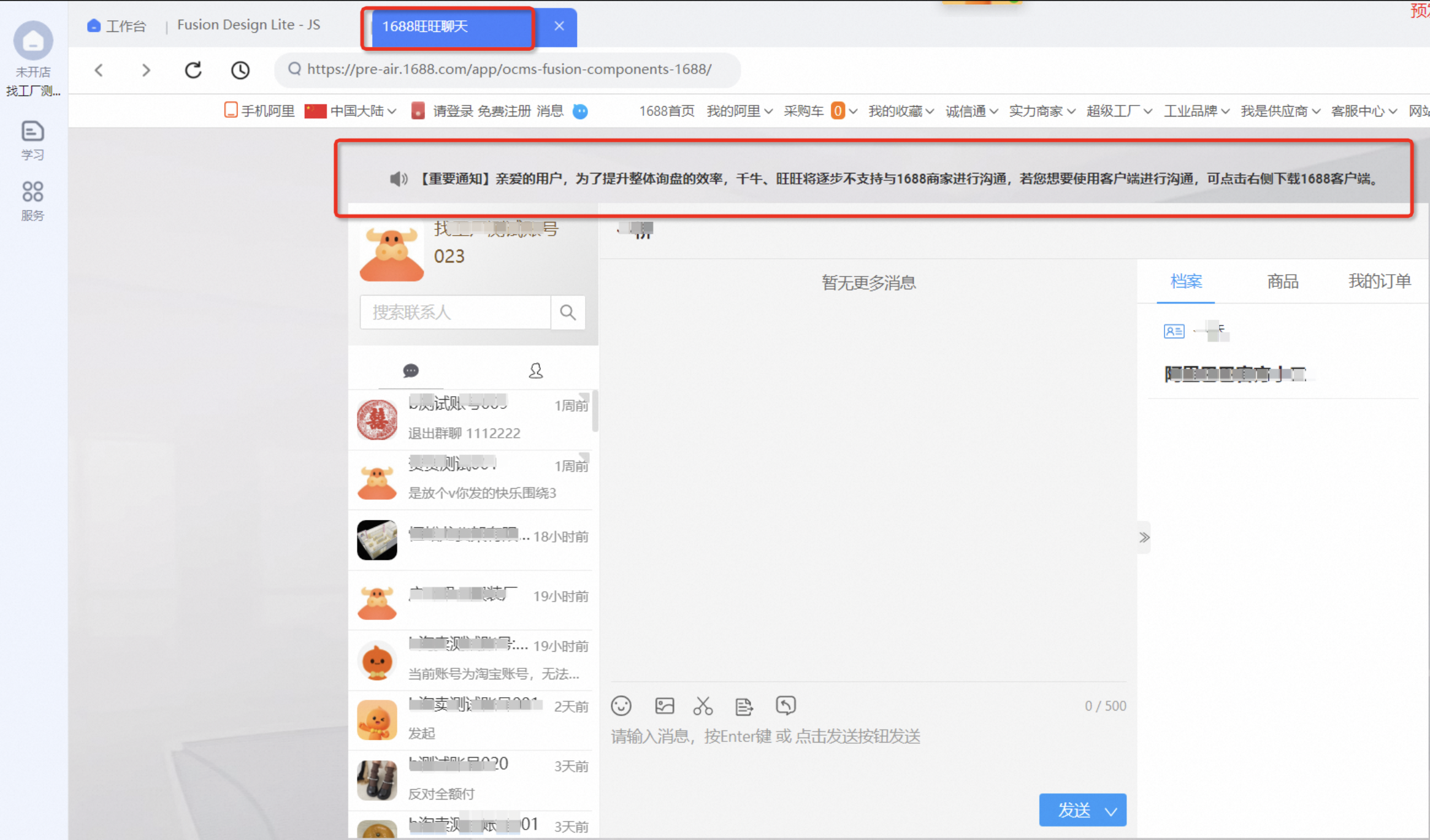This screenshot has height=840, width=1430.
Task: Open conversation 当前账号为淘宝账号
Action: coord(471,660)
